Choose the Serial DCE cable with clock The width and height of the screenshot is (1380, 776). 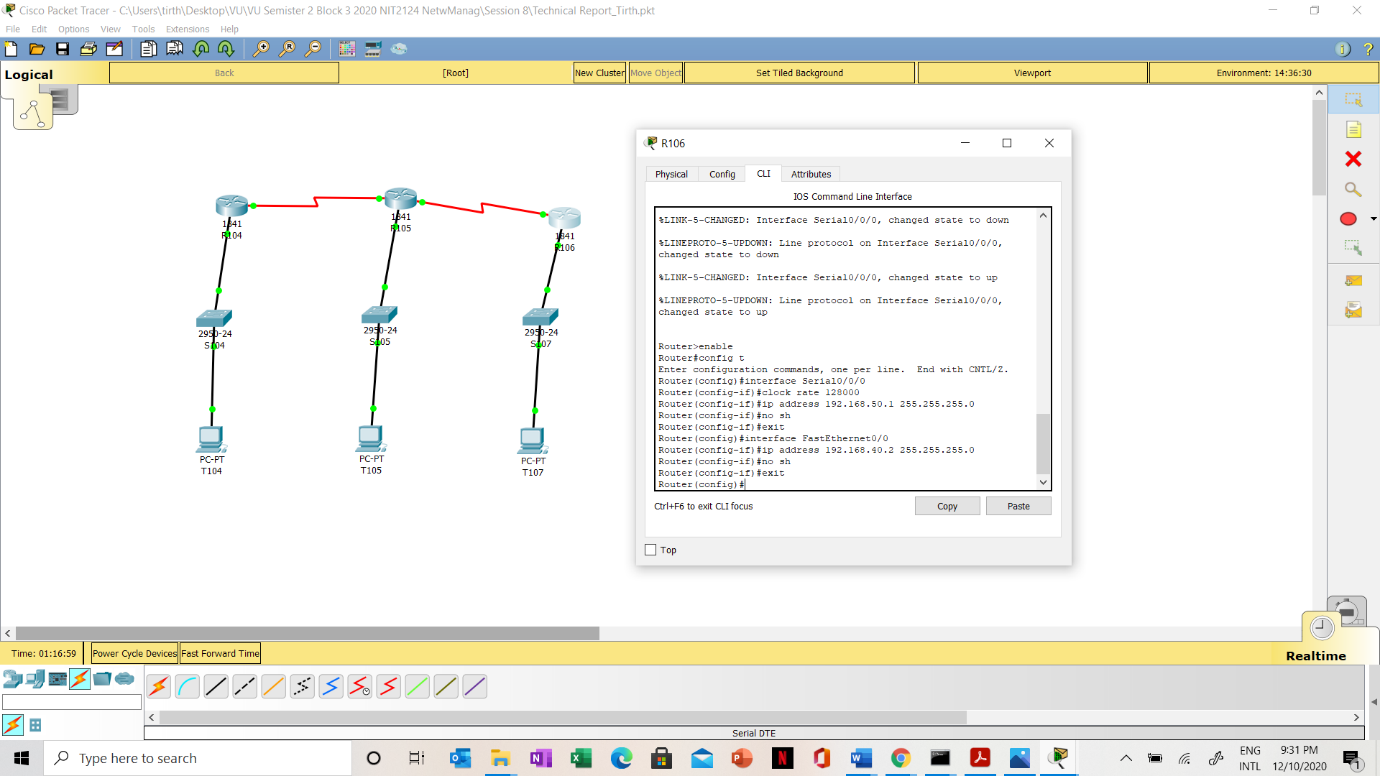(360, 687)
